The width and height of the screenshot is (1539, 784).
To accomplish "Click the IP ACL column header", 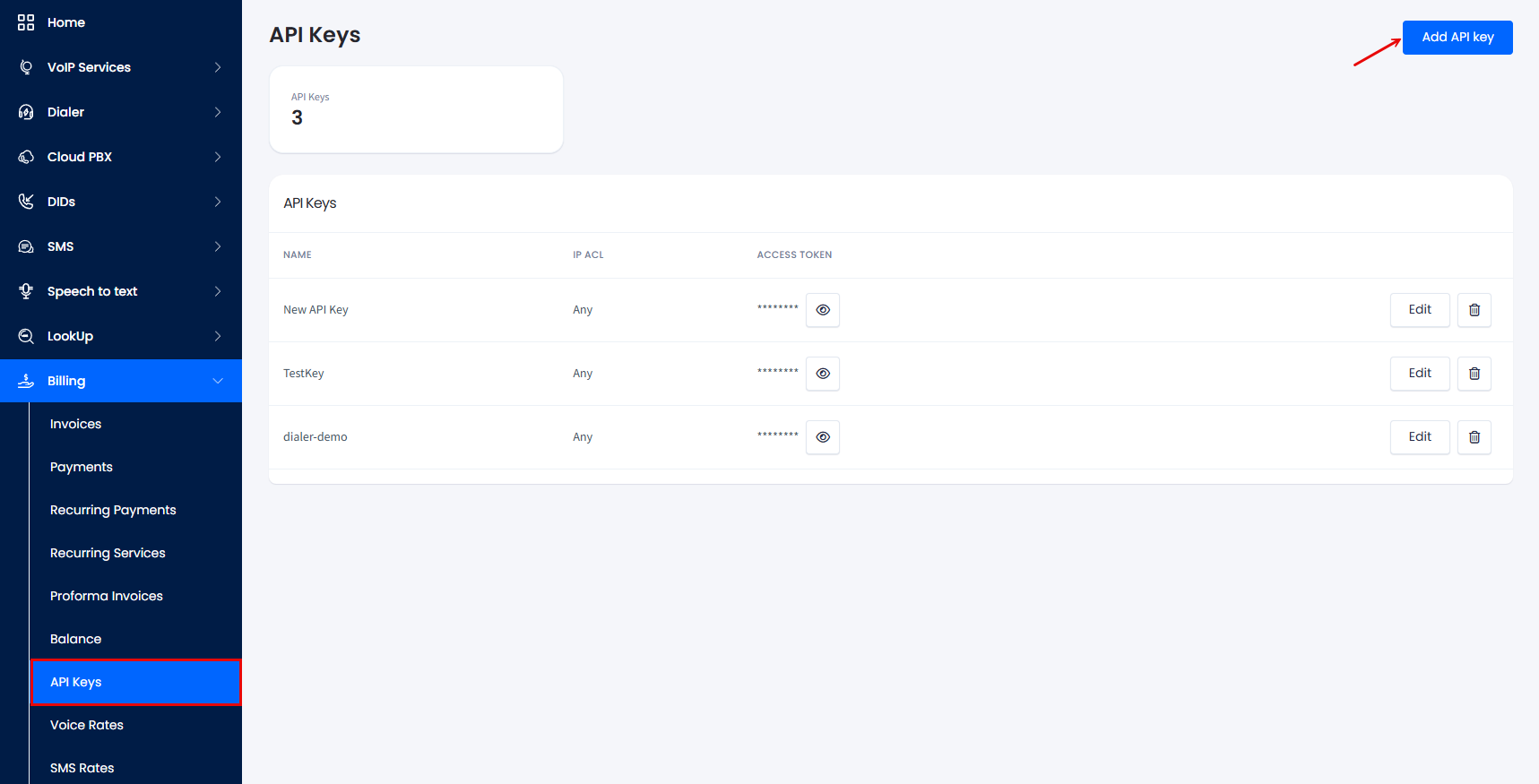I will [x=588, y=255].
